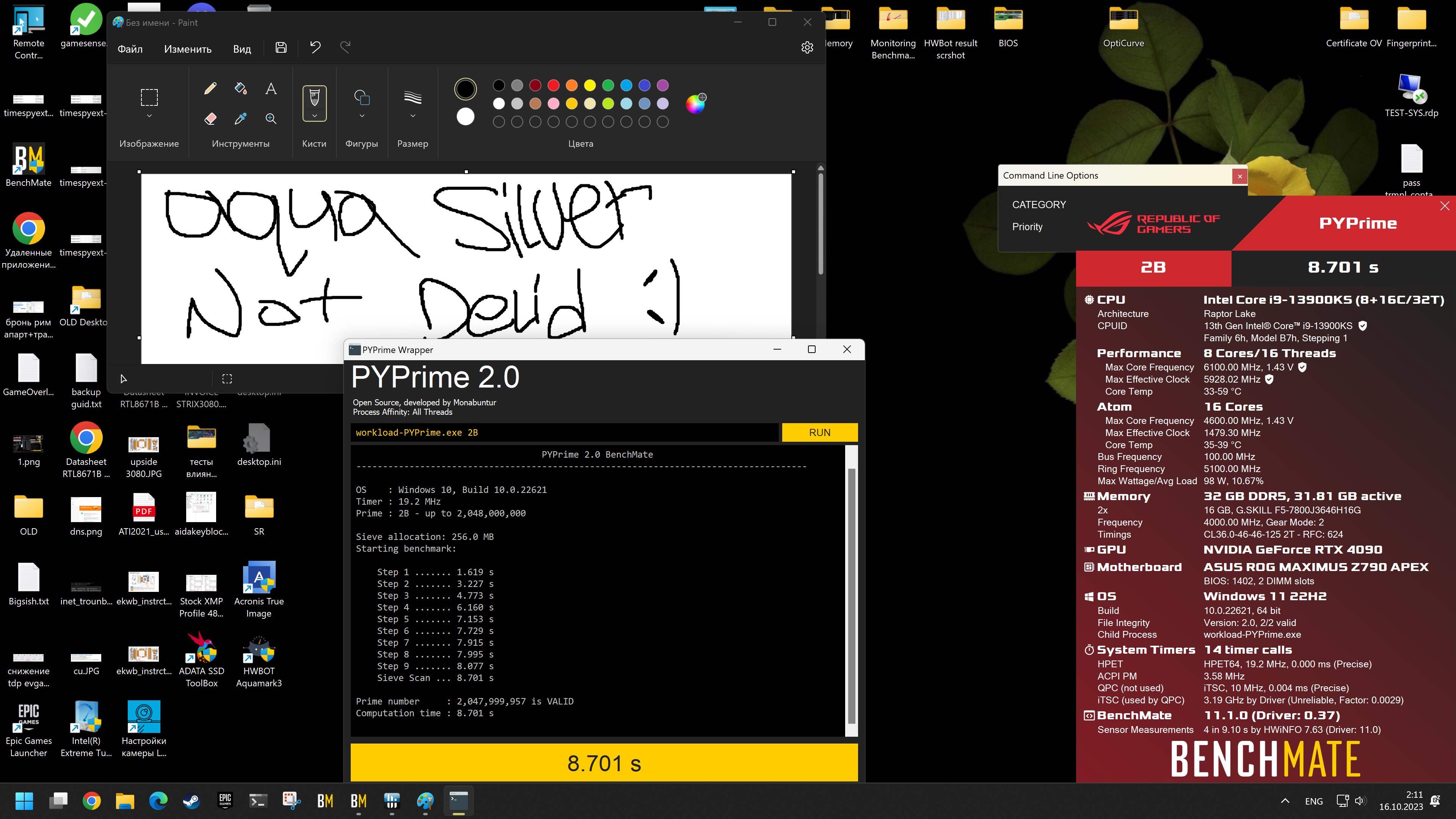The height and width of the screenshot is (819, 1456).
Task: Select the Color picker eyedropper tool
Action: click(240, 118)
